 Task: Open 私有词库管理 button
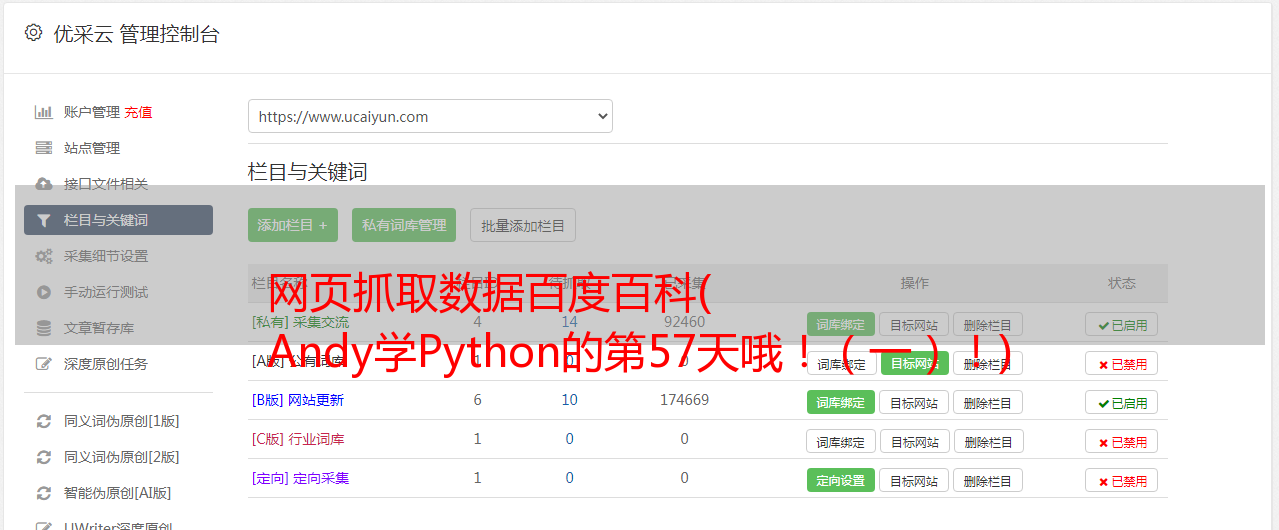coord(404,225)
